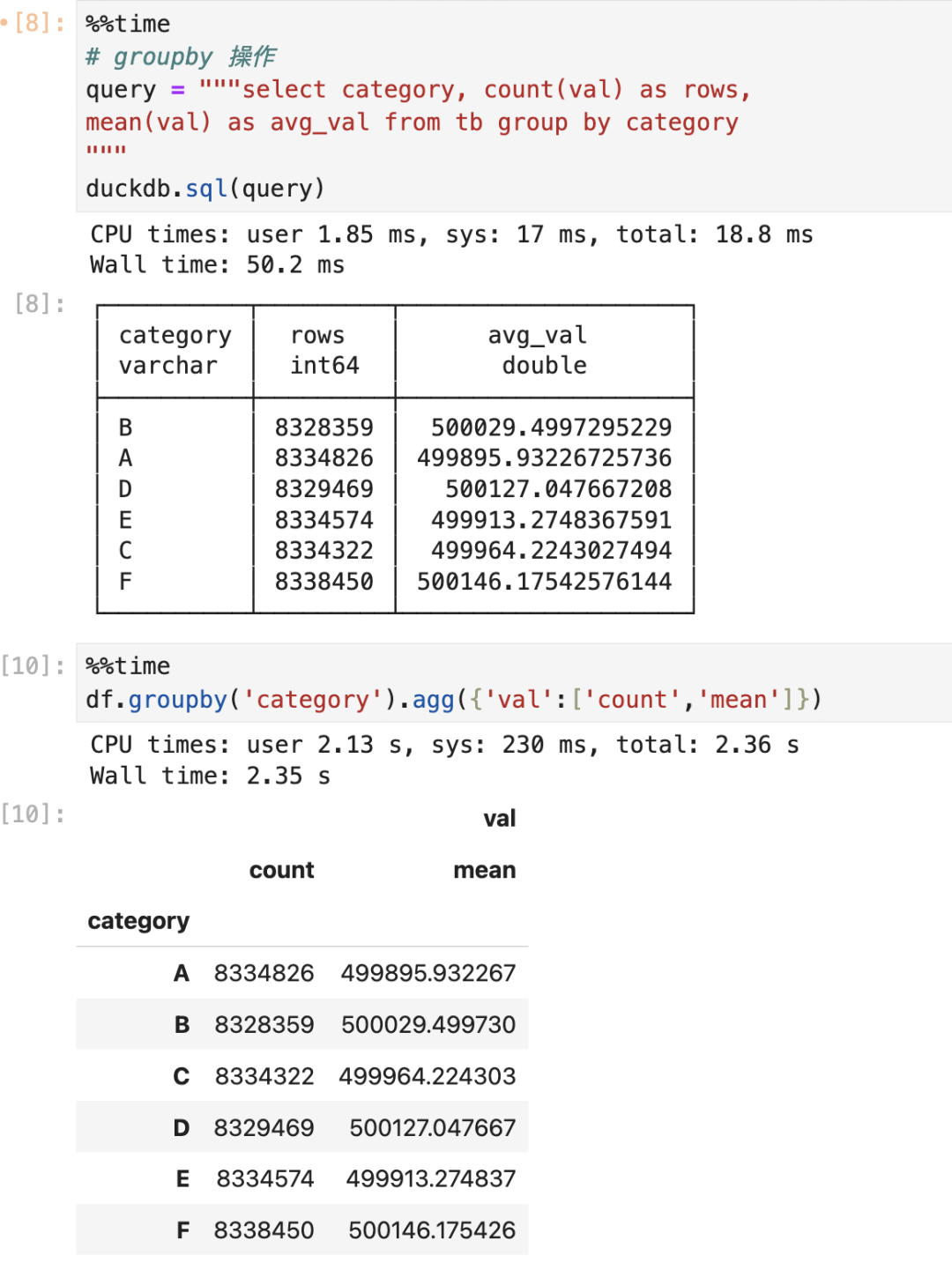Viewport: 952px width, 1263px height.
Task: Click the avg_val double column header
Action: point(543,350)
